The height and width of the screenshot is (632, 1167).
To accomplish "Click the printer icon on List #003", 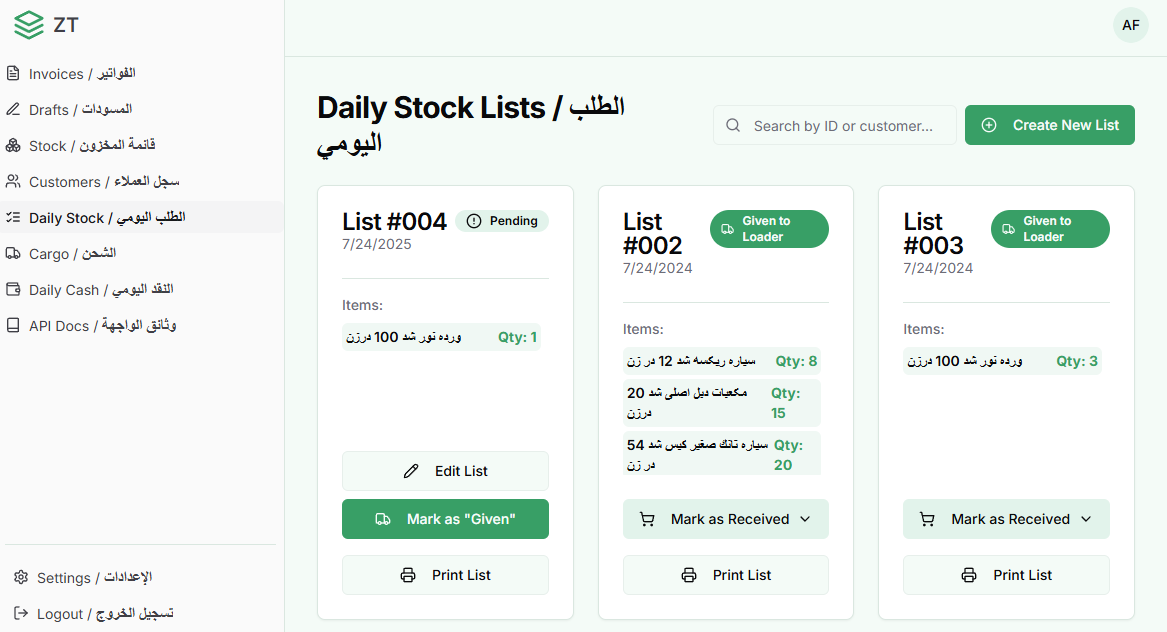I will [968, 575].
